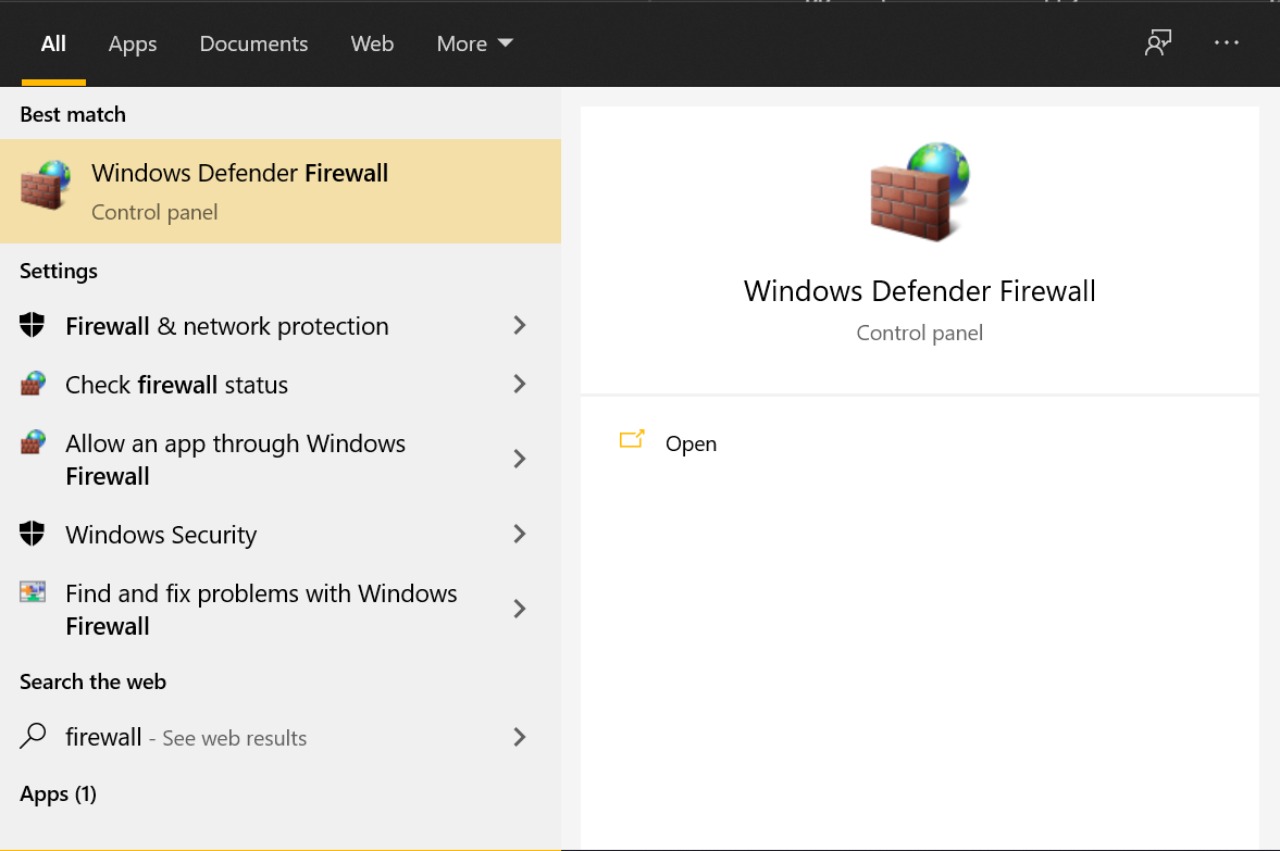Switch to the All tab
Screen dimensions: 1280x851
[x=53, y=44]
